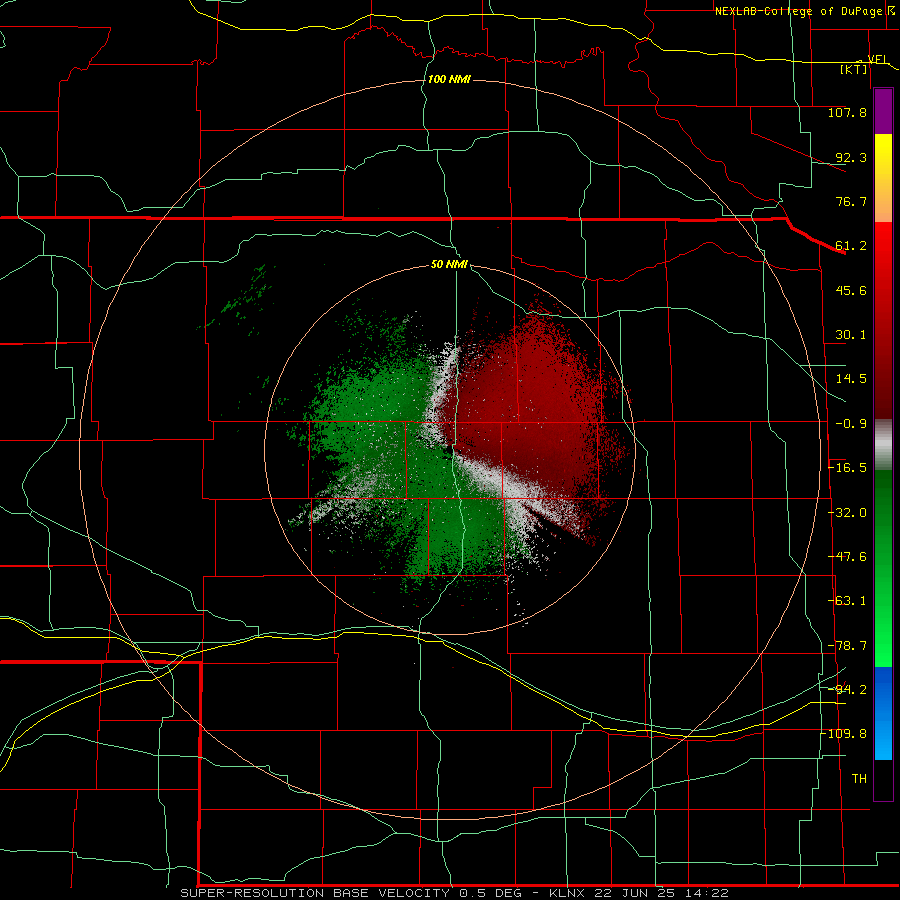Click the 30.1 velocity scale value

[851, 335]
